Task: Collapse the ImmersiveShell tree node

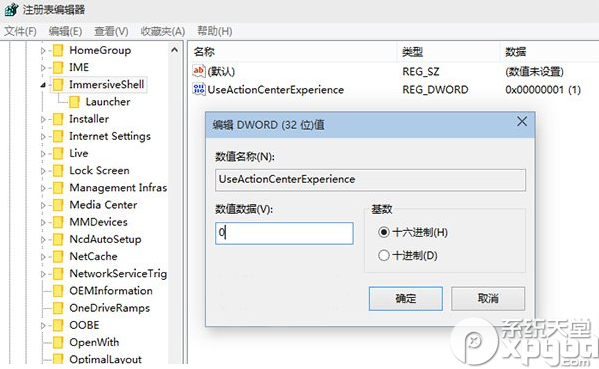Action: click(43, 85)
